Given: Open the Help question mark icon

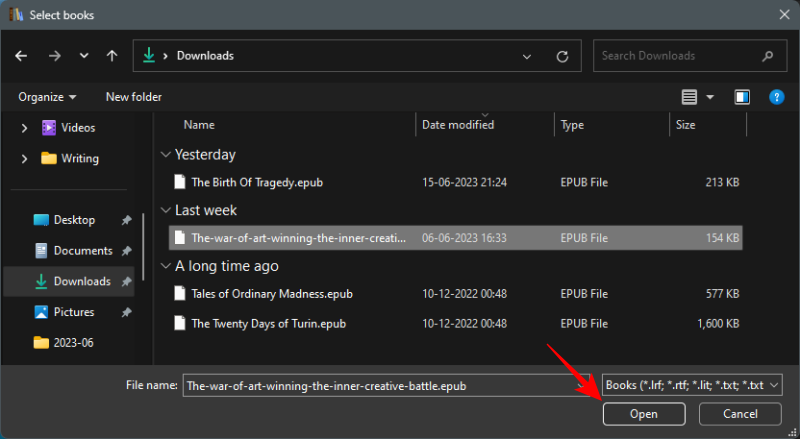Looking at the screenshot, I should coord(776,97).
